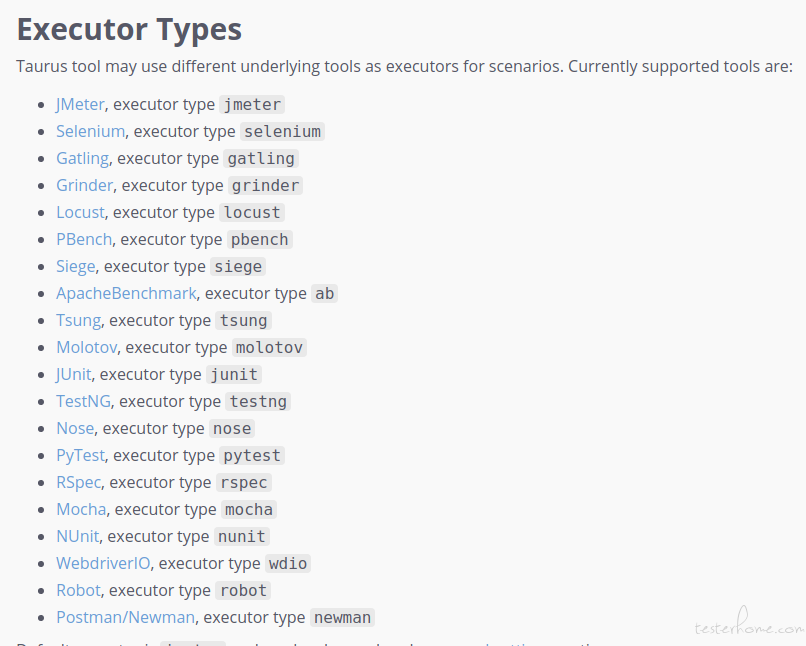Click the Siege hyperlink
The width and height of the screenshot is (806, 646).
(76, 266)
